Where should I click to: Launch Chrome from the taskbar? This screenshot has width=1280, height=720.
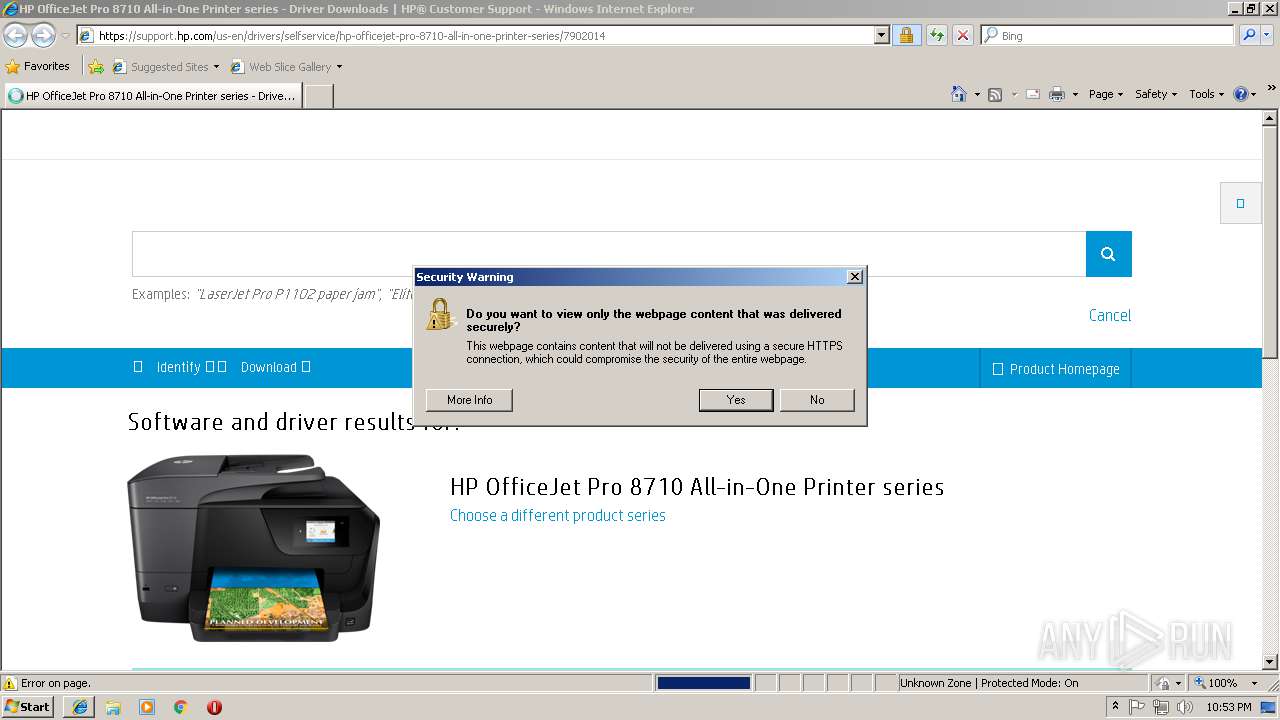pos(181,707)
